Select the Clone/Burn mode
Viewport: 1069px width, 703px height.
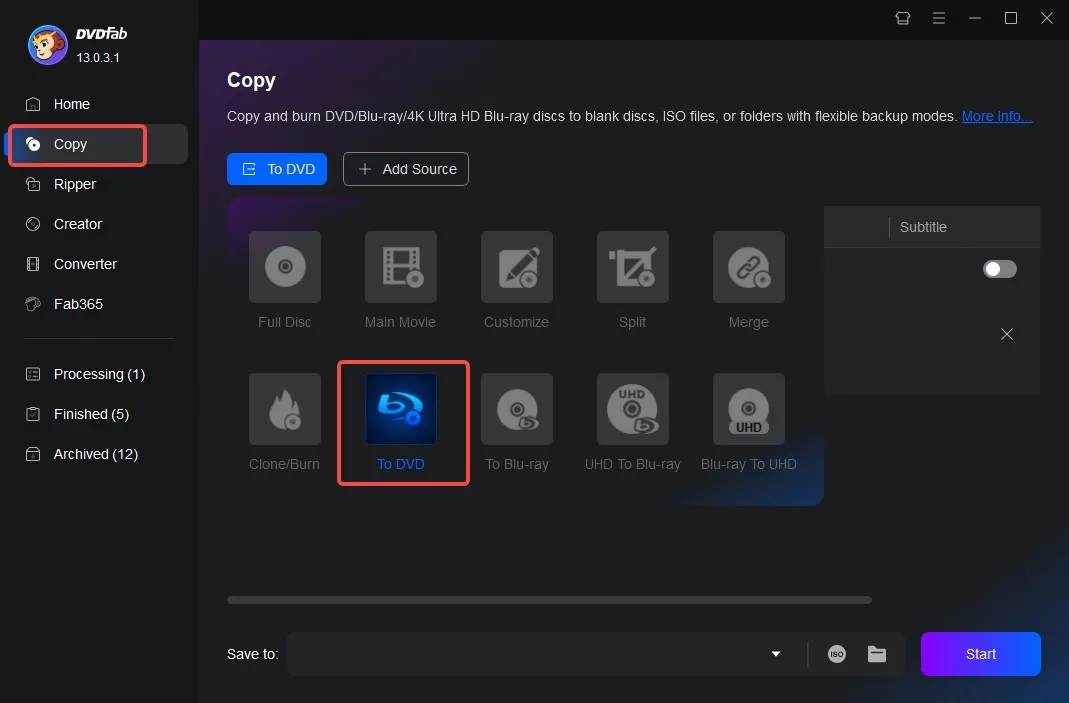[x=284, y=423]
